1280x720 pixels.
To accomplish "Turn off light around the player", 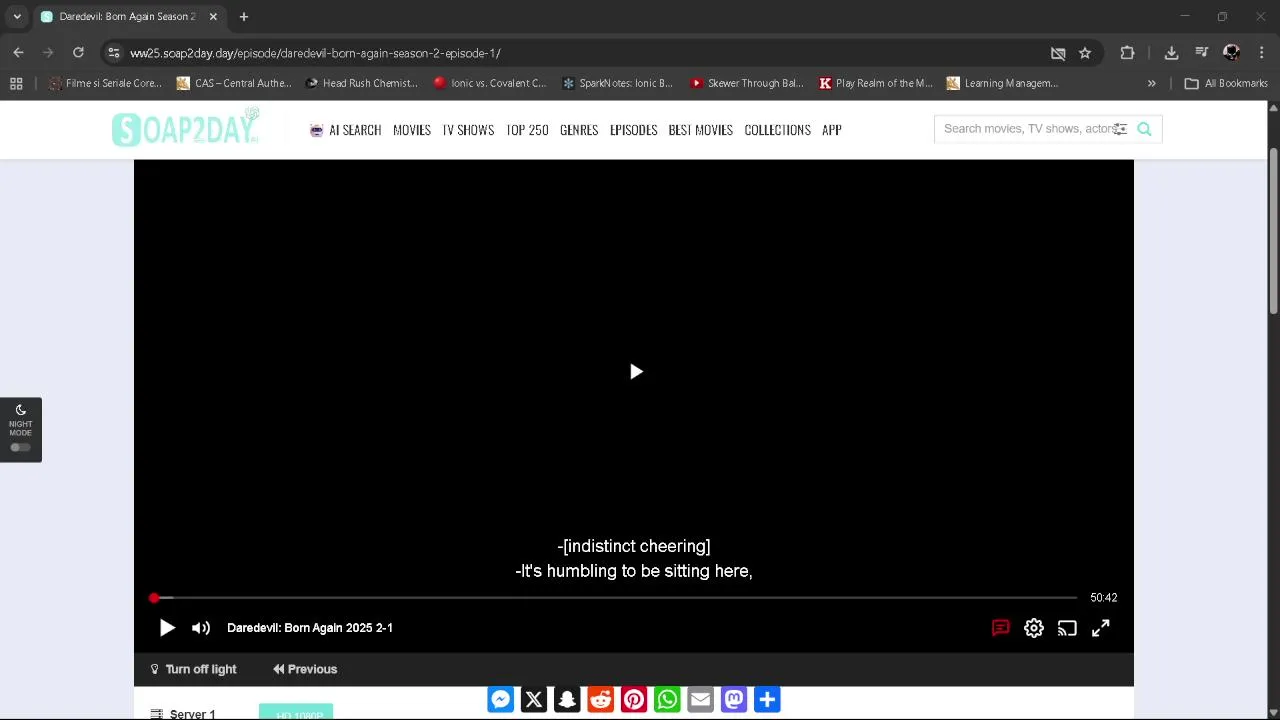I will [193, 669].
